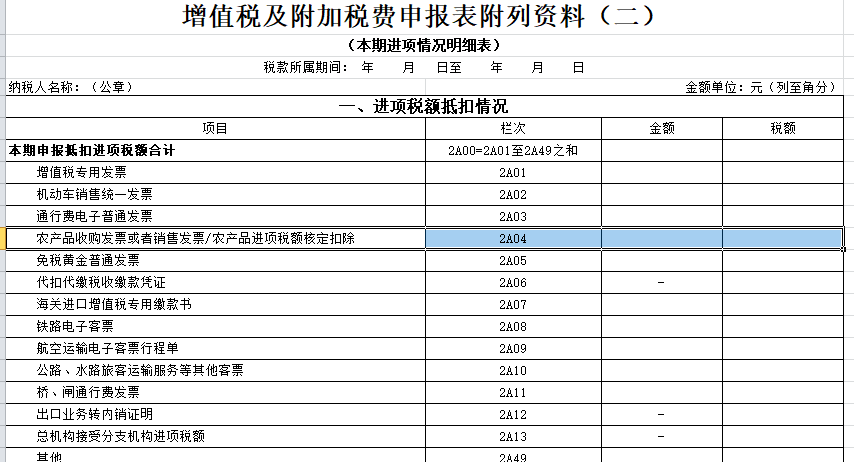Select the 桥、闸通行费发票 cell
This screenshot has height=462, width=854.
215,392
